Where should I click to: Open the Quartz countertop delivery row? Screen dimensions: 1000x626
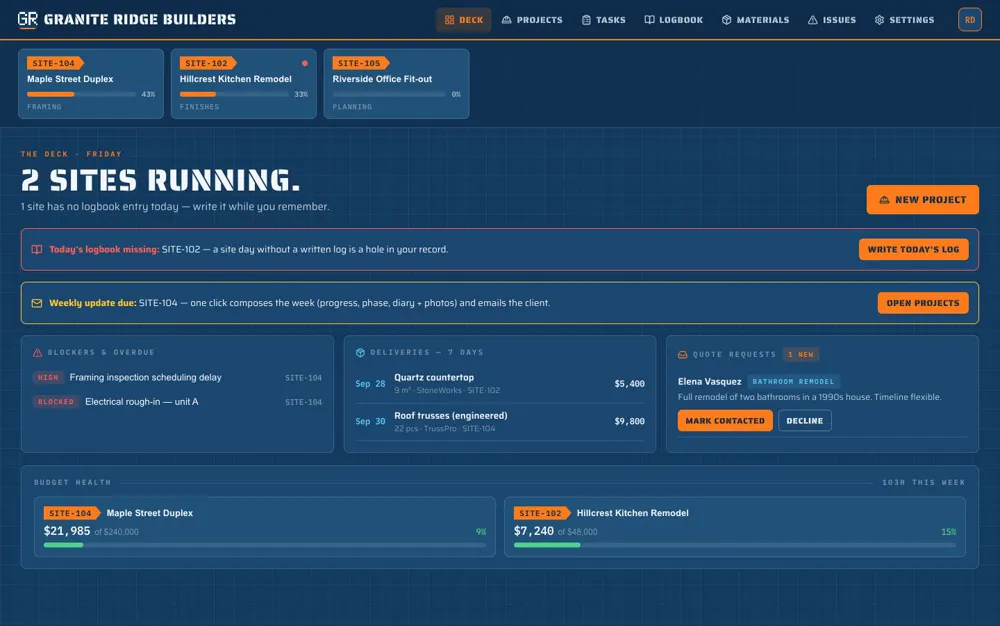(x=500, y=384)
